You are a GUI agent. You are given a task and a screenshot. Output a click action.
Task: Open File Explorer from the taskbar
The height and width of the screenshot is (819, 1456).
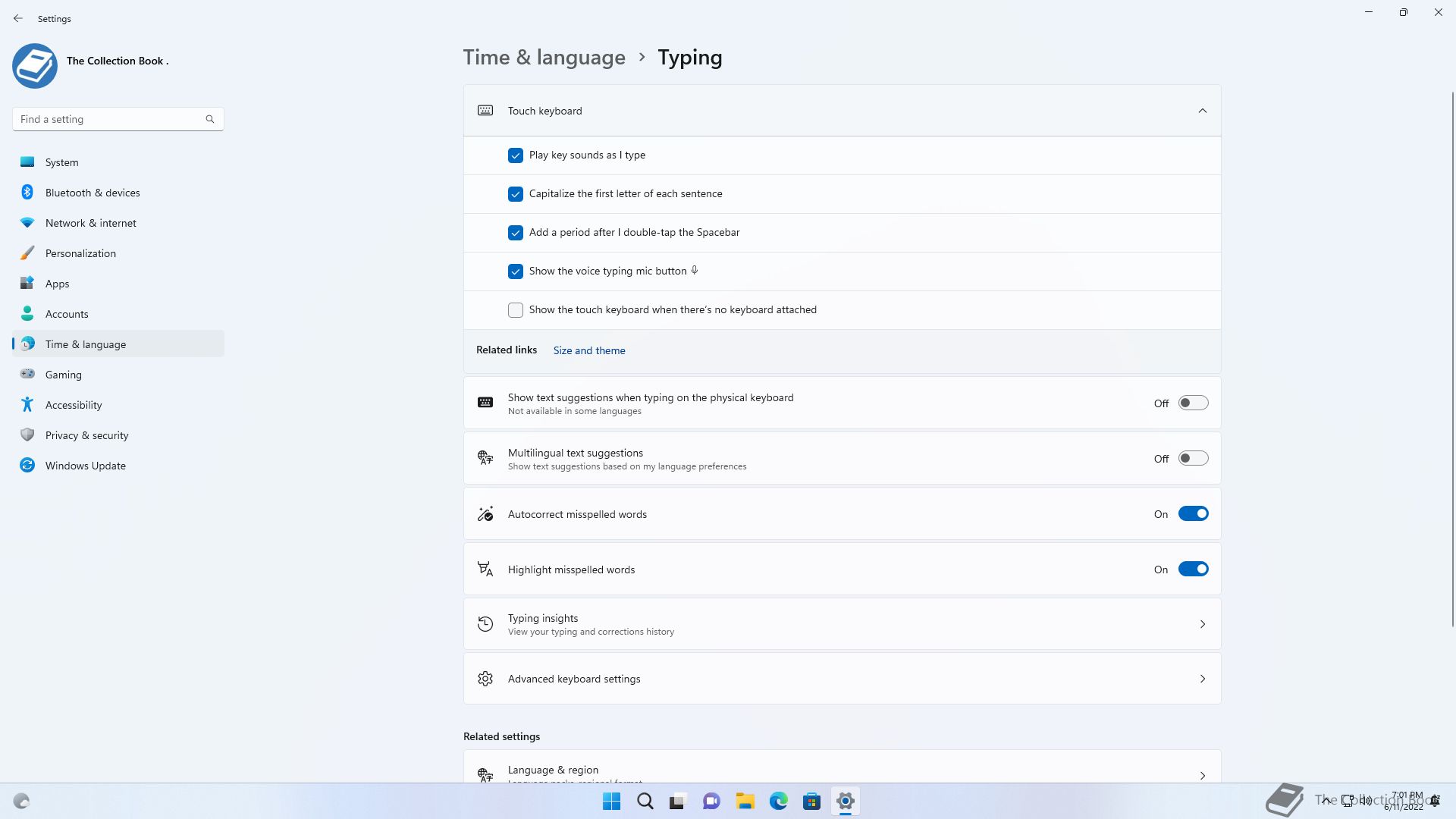click(745, 801)
